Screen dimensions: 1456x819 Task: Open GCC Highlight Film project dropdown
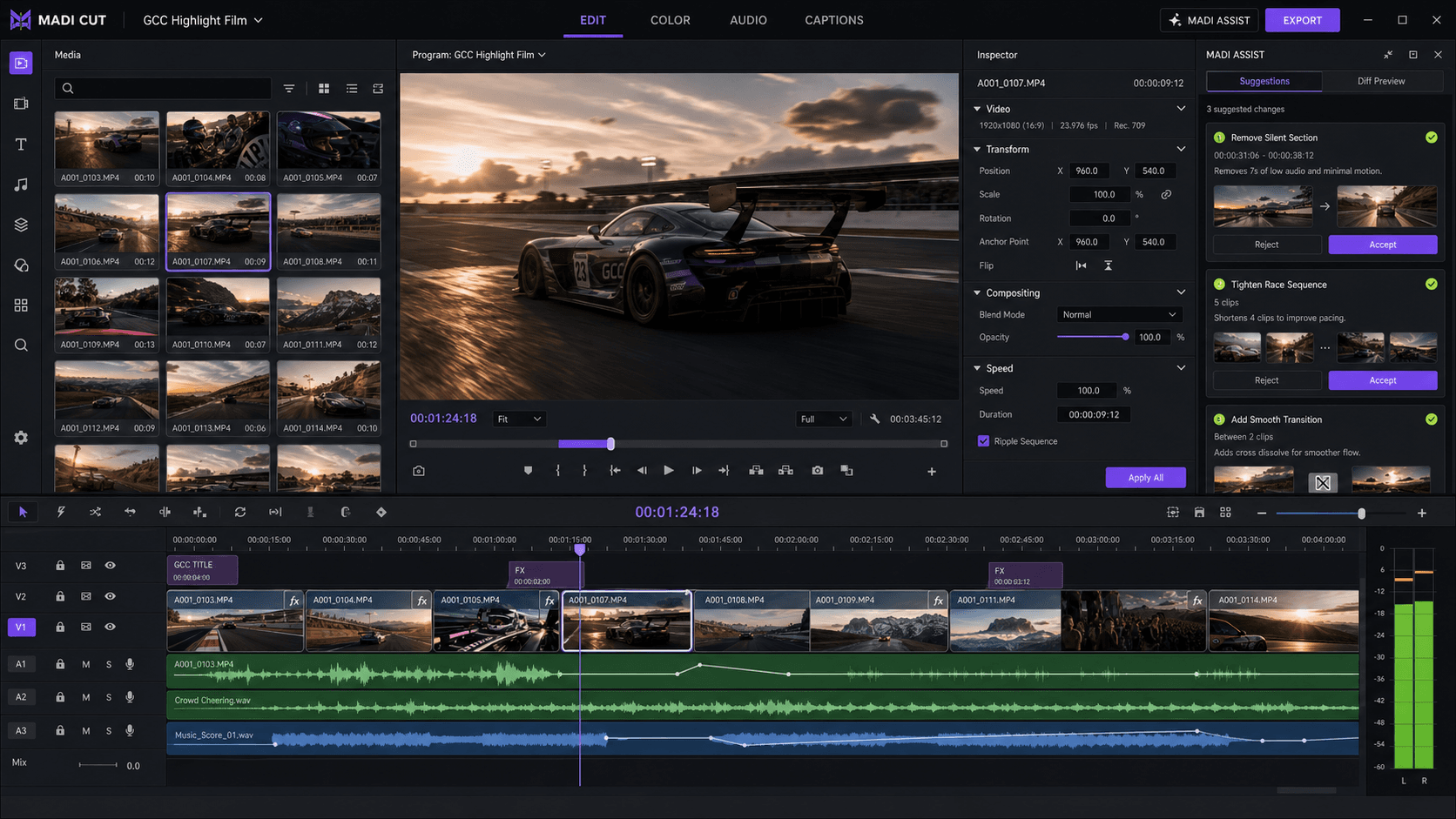(x=203, y=20)
